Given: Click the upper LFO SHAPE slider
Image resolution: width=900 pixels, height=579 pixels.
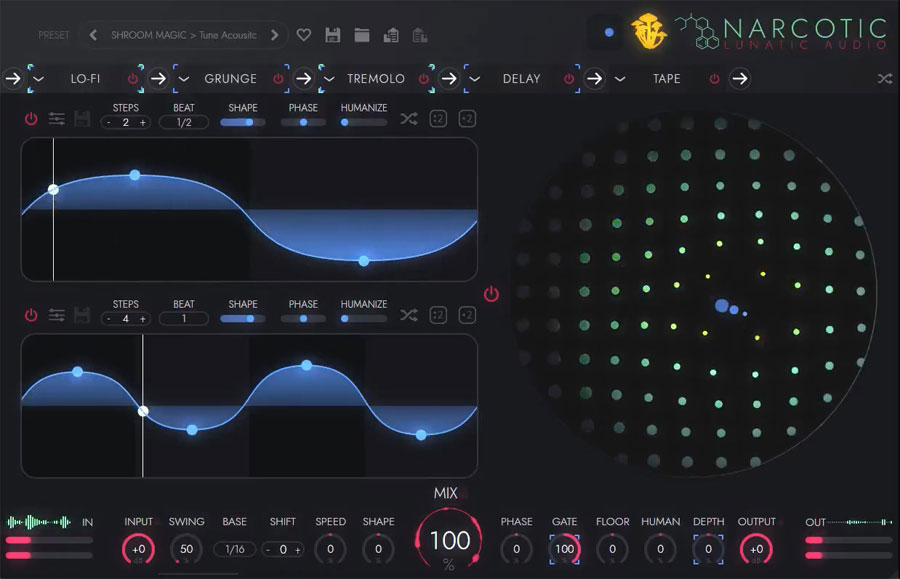Looking at the screenshot, I should [243, 122].
